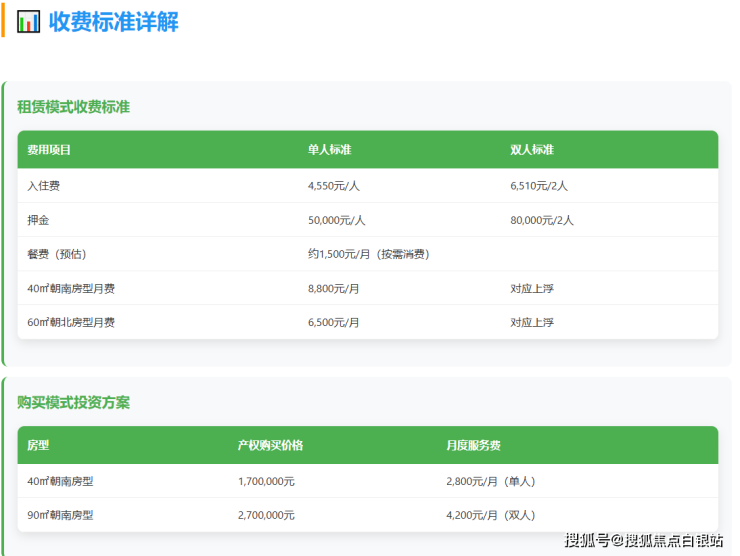This screenshot has width=740, height=556.
Task: Select the 1,700,000元 purchase price cell
Action: [266, 481]
